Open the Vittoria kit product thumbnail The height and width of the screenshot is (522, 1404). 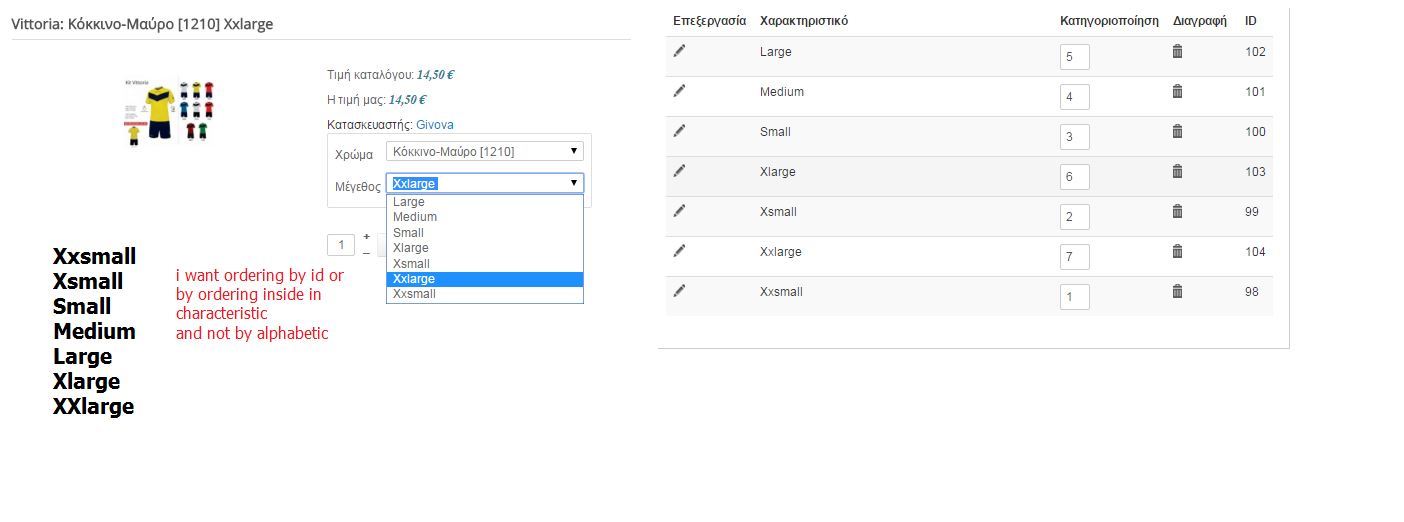(170, 109)
